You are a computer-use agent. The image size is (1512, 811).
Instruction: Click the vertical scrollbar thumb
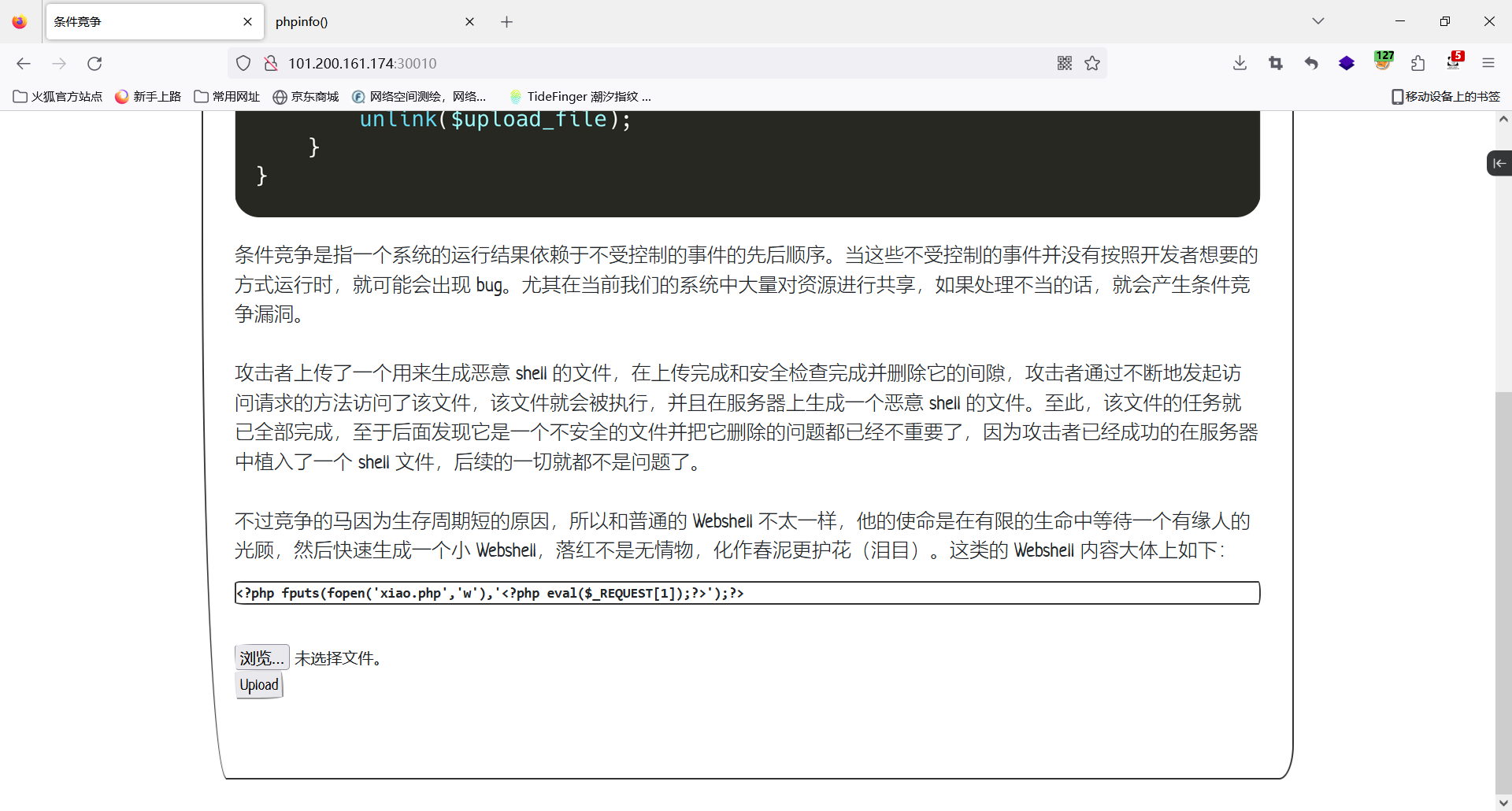pyautogui.click(x=1503, y=593)
